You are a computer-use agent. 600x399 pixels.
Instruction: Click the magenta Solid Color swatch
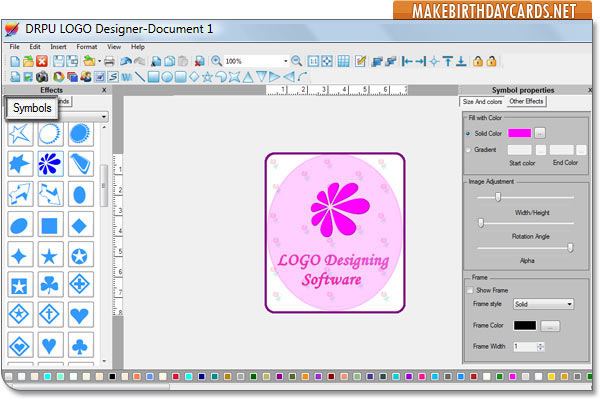[x=519, y=133]
